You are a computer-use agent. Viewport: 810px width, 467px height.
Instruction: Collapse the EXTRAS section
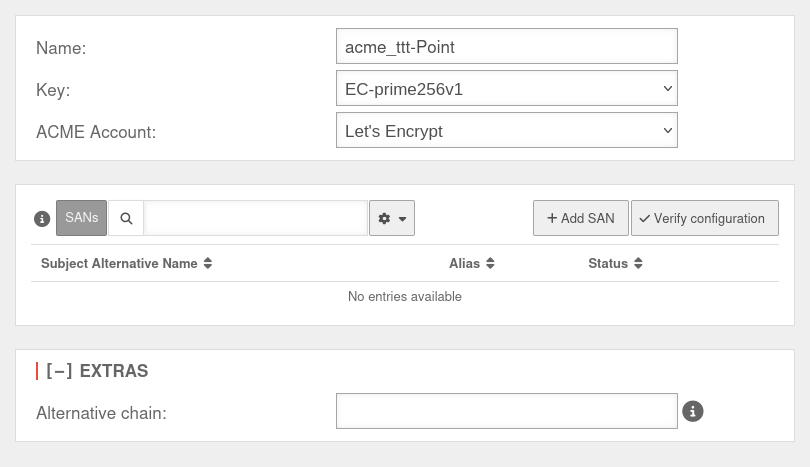tap(60, 371)
